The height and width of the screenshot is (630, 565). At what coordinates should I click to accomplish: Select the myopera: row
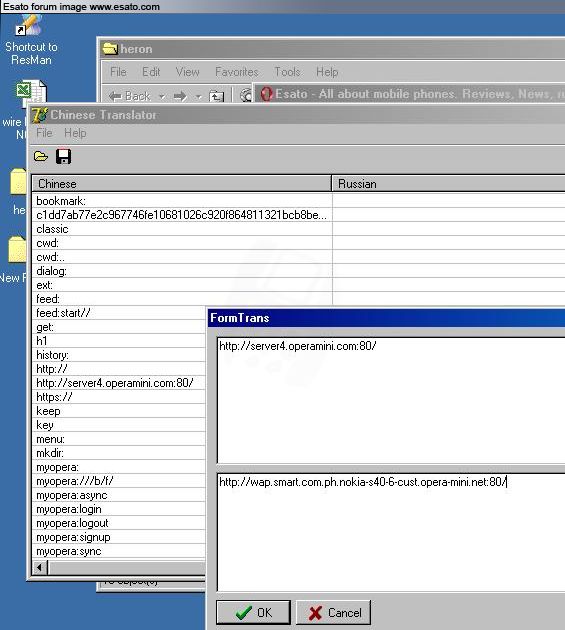119,467
